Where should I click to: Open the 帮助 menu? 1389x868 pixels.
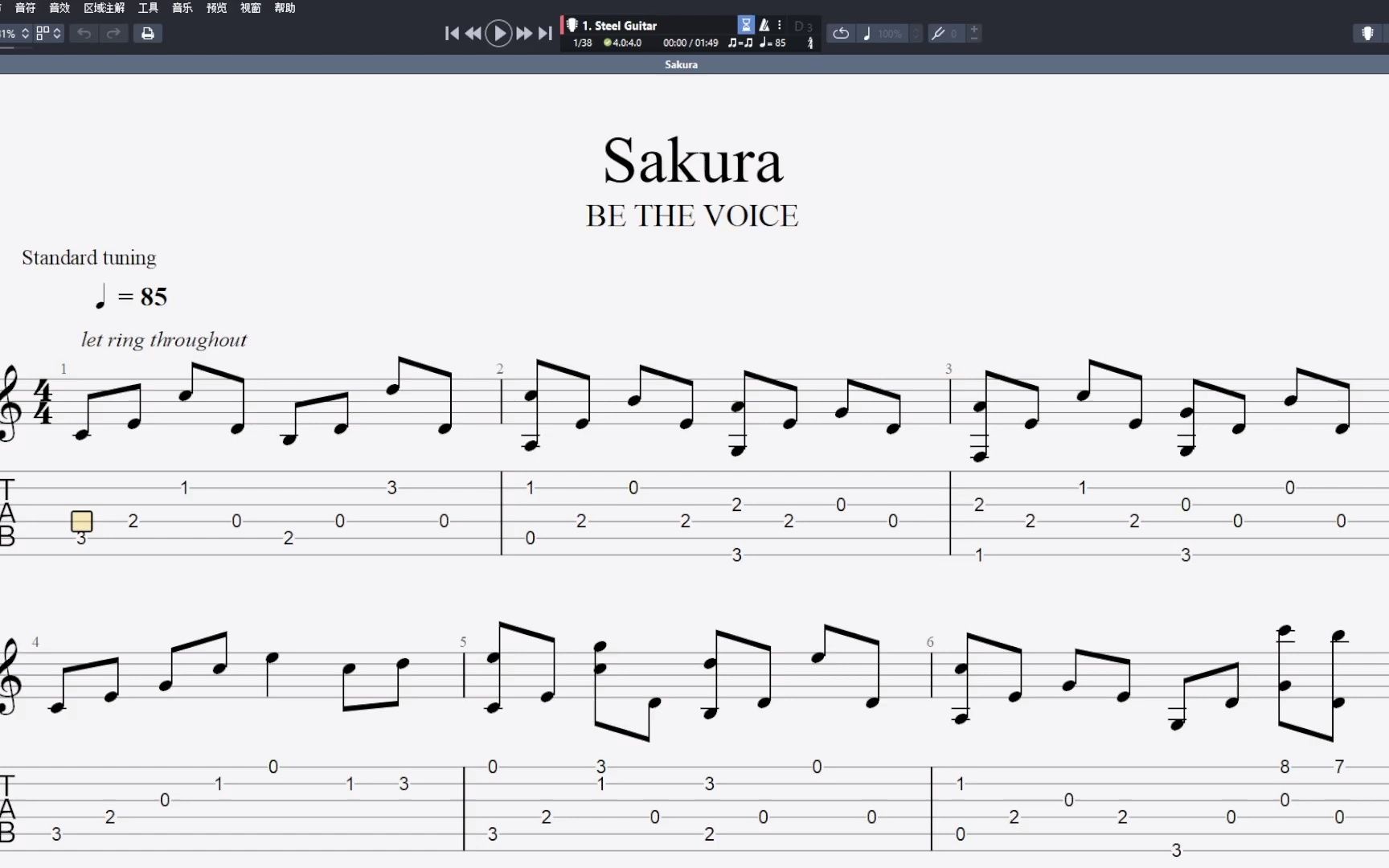pos(285,8)
